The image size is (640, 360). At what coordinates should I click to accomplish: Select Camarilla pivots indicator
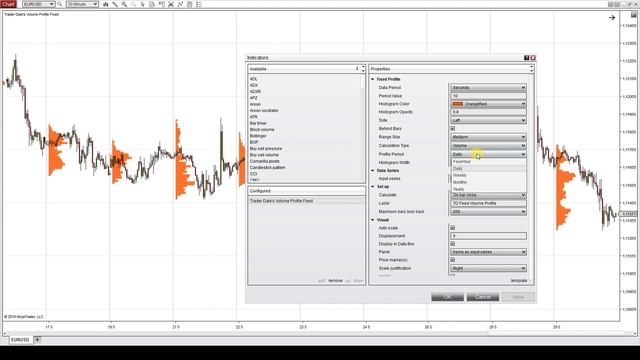pyautogui.click(x=264, y=161)
